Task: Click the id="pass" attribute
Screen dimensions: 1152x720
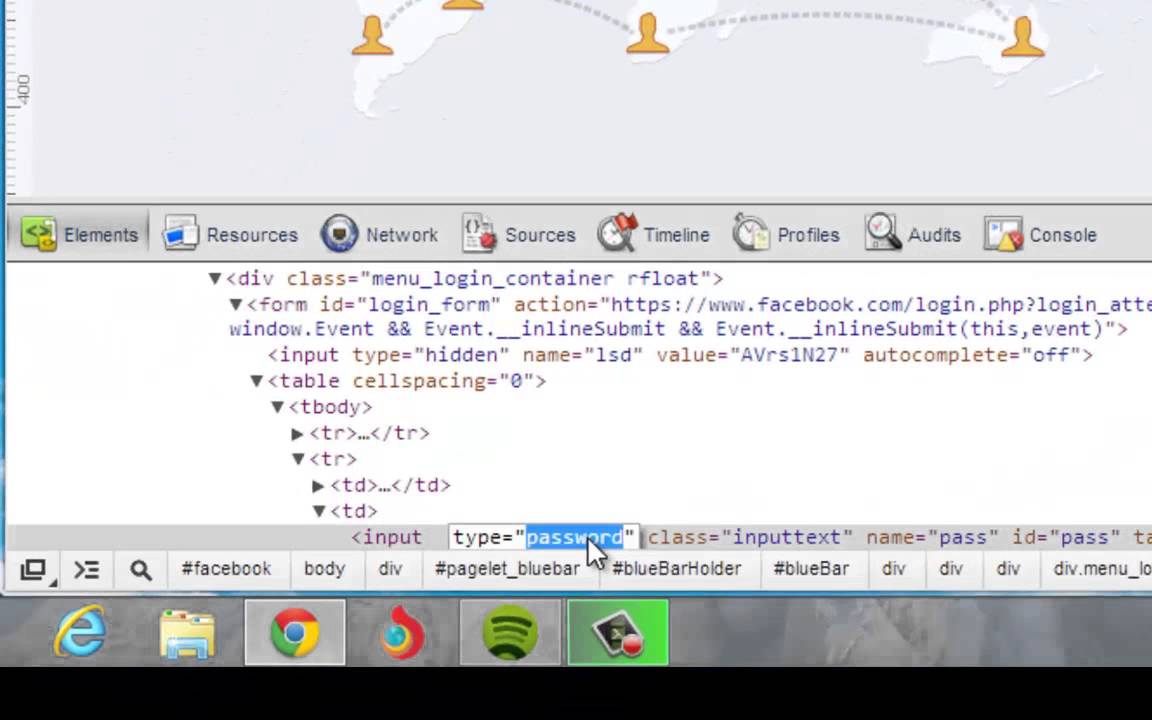Action: point(1066,537)
